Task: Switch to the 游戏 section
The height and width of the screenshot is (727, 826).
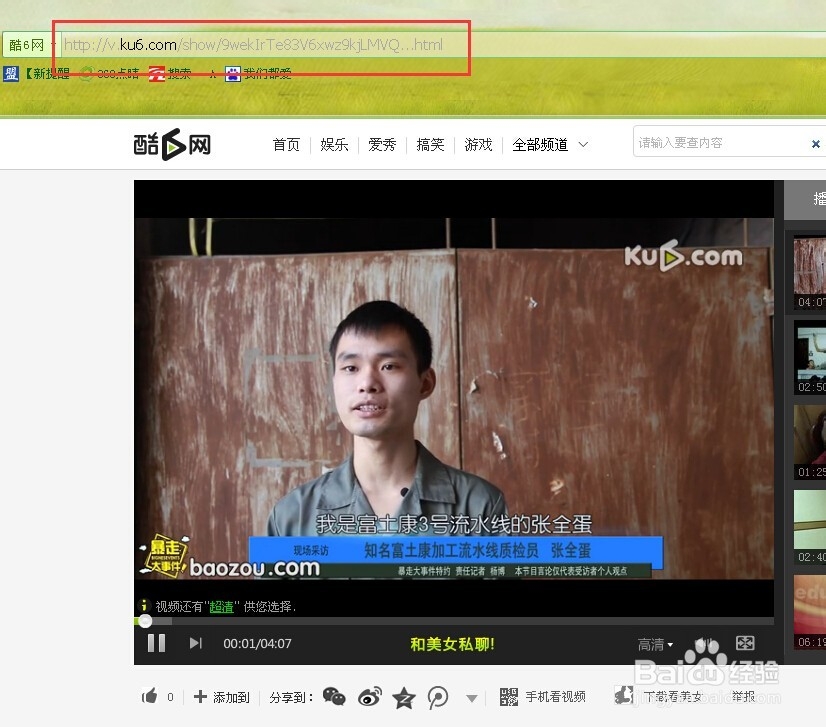Action: [478, 144]
